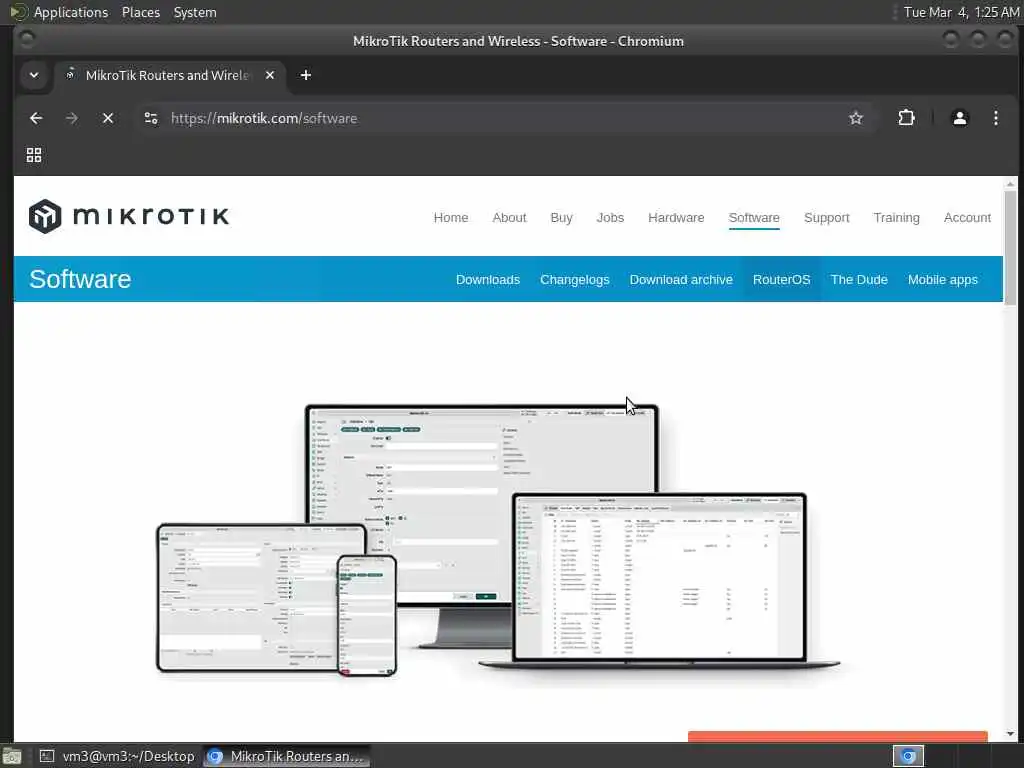The width and height of the screenshot is (1024, 768).
Task: Open The Dude submenu item
Action: click(x=859, y=280)
